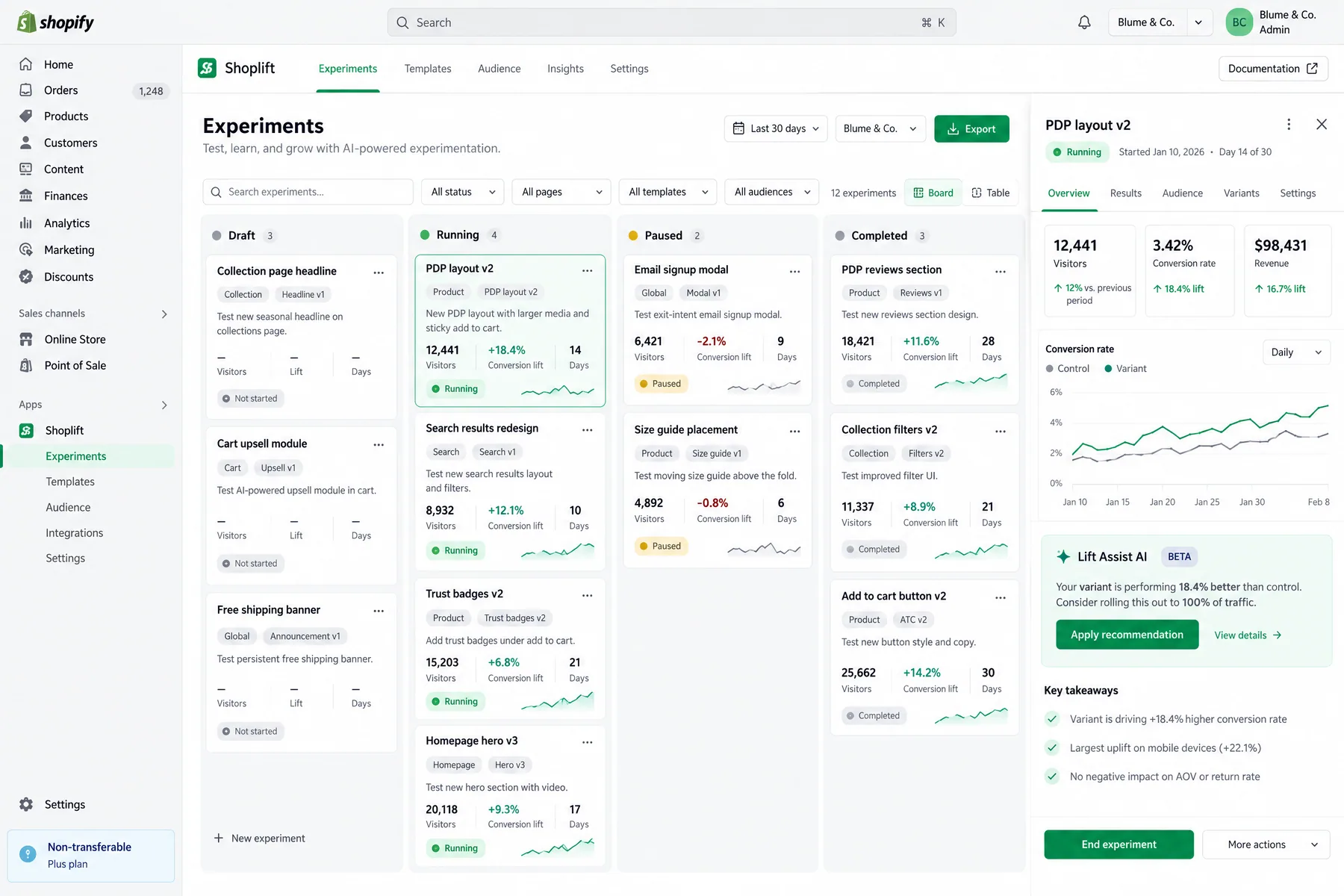Viewport: 1344px width, 896px height.
Task: Click the Finances bank icon
Action: (26, 196)
